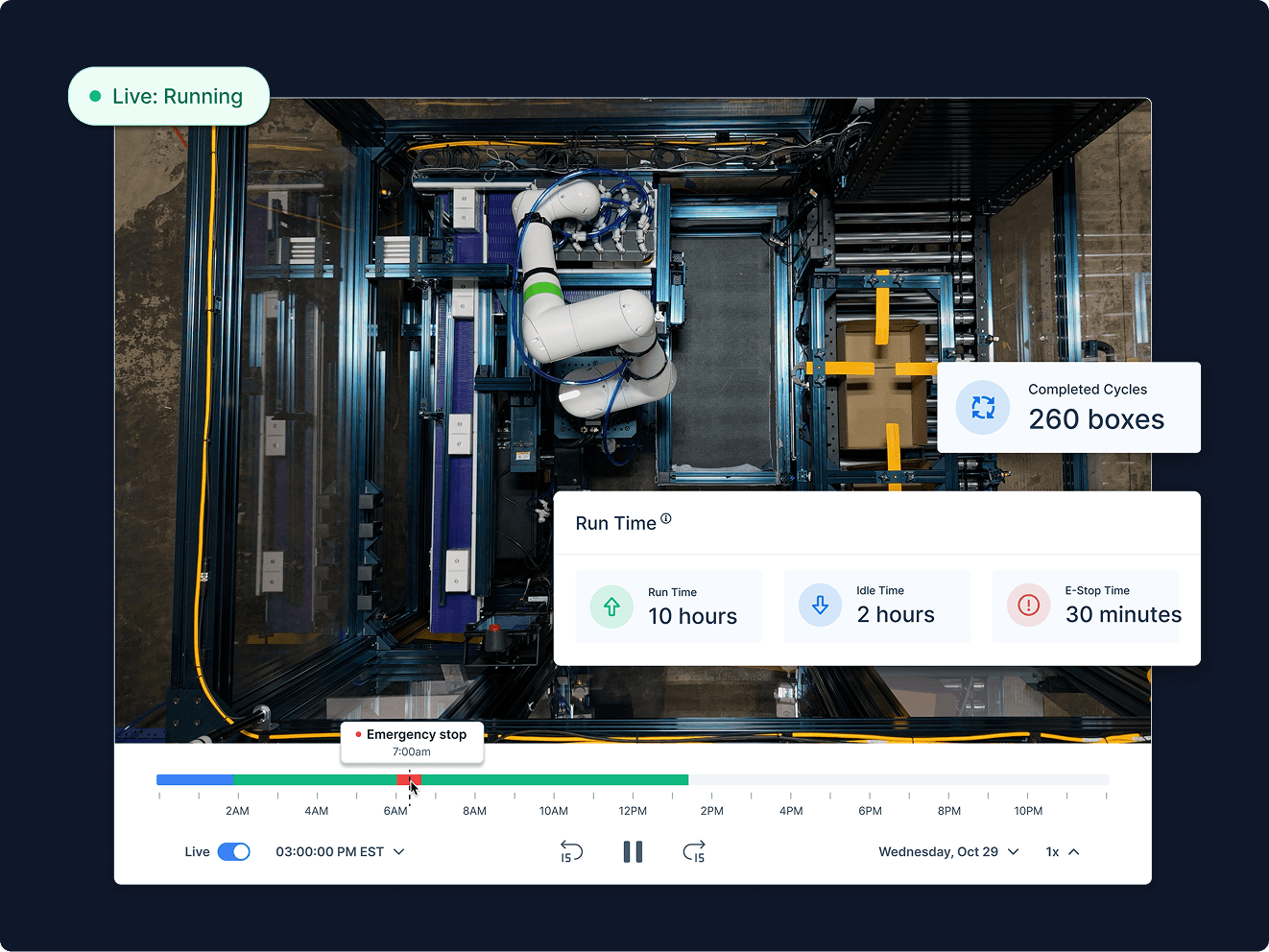Click the 'Completed Cycles' label
Image resolution: width=1269 pixels, height=952 pixels.
click(1088, 389)
